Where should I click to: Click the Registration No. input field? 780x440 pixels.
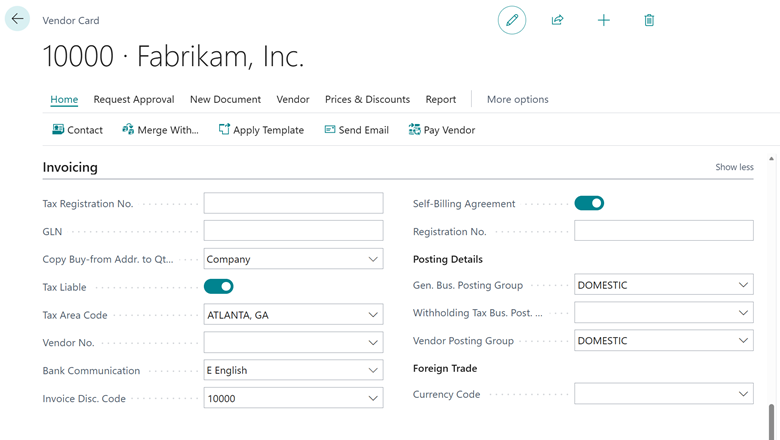(x=664, y=231)
